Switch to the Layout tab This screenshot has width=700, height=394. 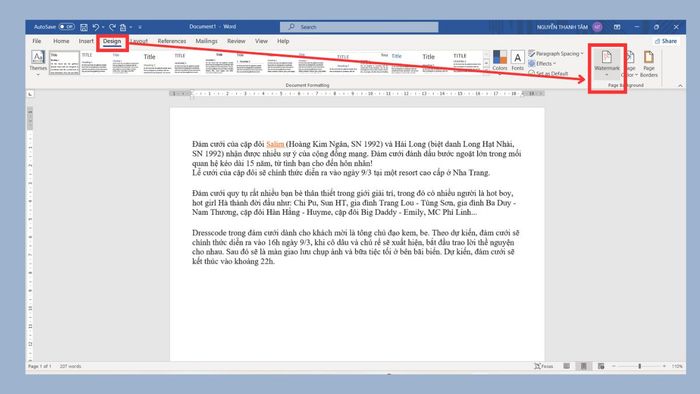tap(139, 41)
